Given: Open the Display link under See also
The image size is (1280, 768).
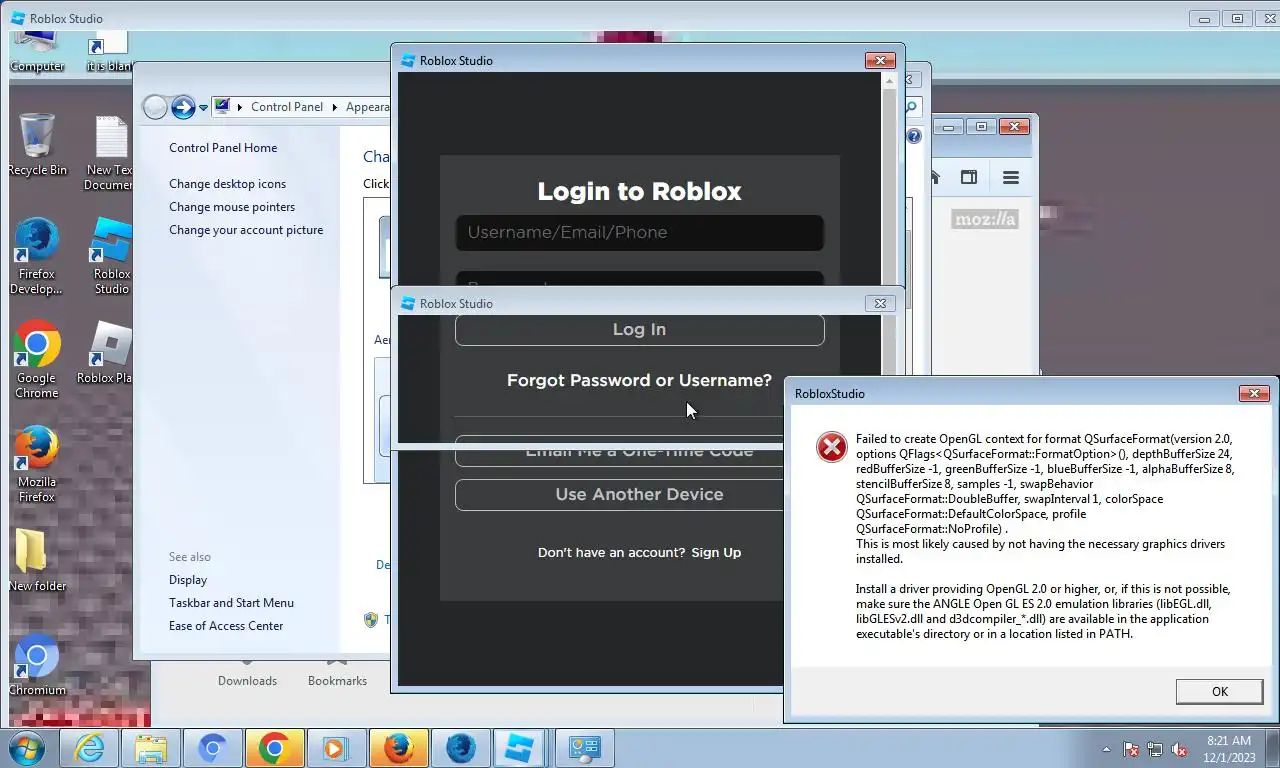Looking at the screenshot, I should (188, 580).
